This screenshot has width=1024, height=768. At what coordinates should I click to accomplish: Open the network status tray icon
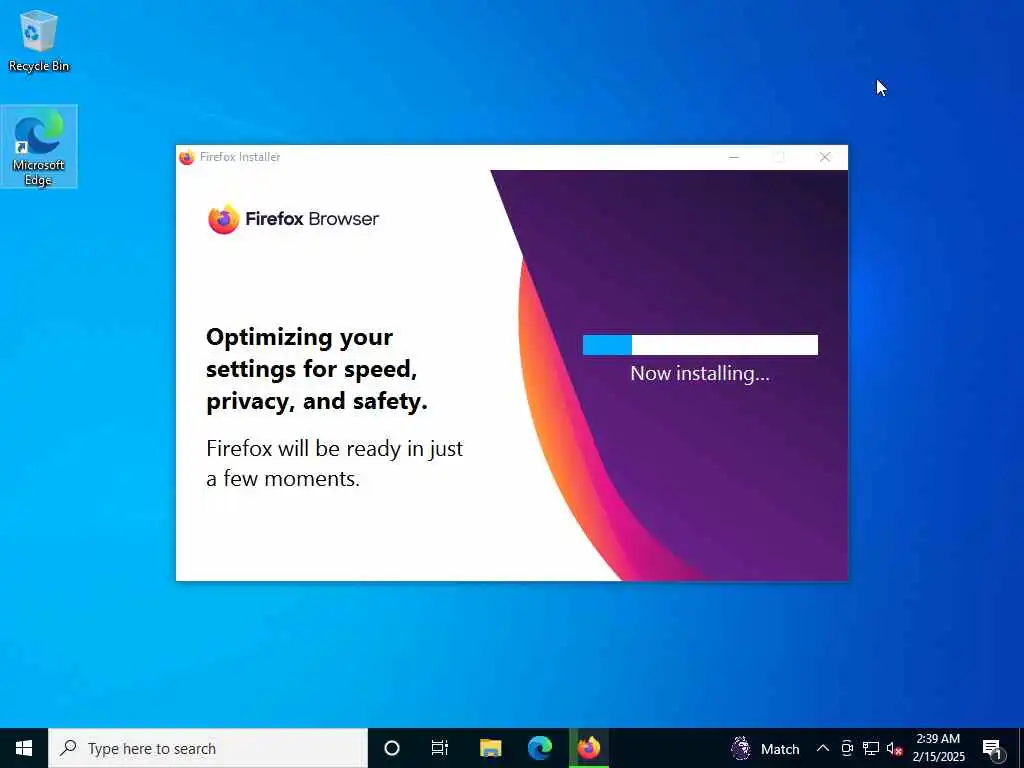tap(871, 748)
